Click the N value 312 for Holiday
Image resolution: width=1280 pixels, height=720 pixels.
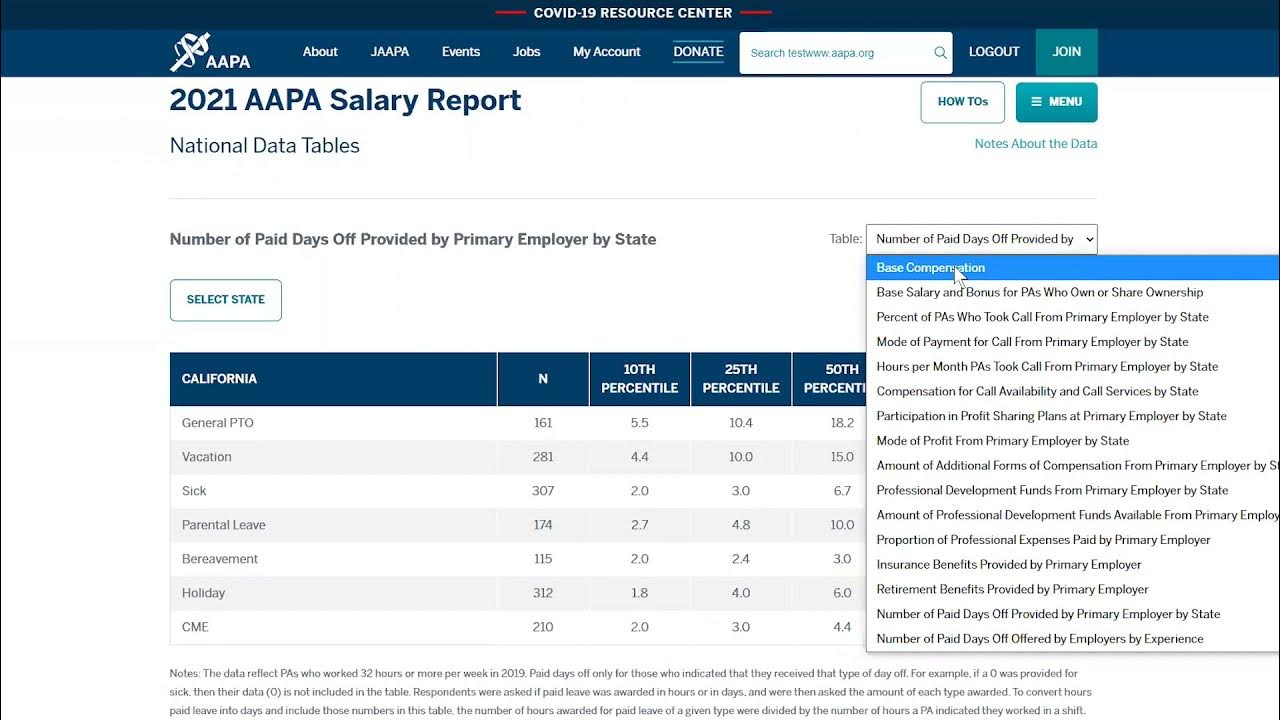(543, 593)
